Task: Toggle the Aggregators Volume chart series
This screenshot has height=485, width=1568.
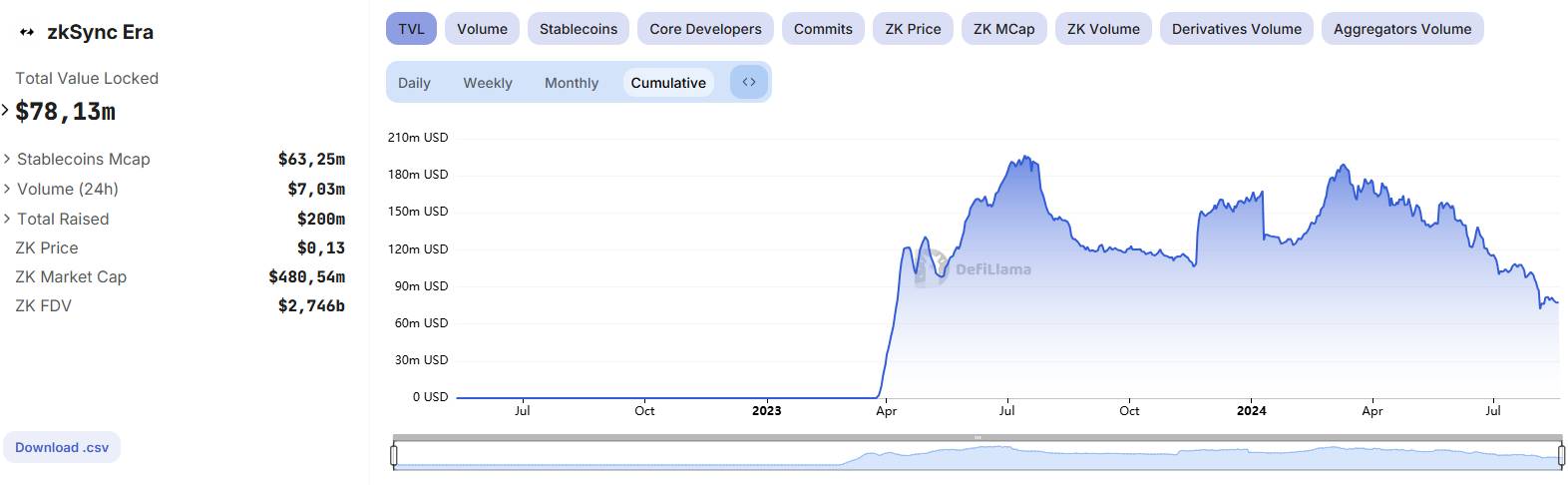Action: pos(1402,29)
